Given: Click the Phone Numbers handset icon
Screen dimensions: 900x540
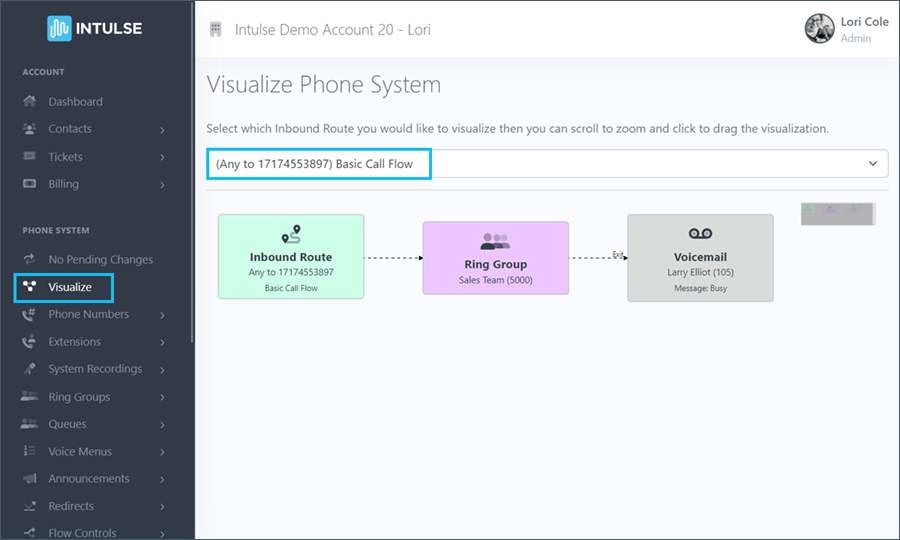Looking at the screenshot, I should pyautogui.click(x=29, y=314).
